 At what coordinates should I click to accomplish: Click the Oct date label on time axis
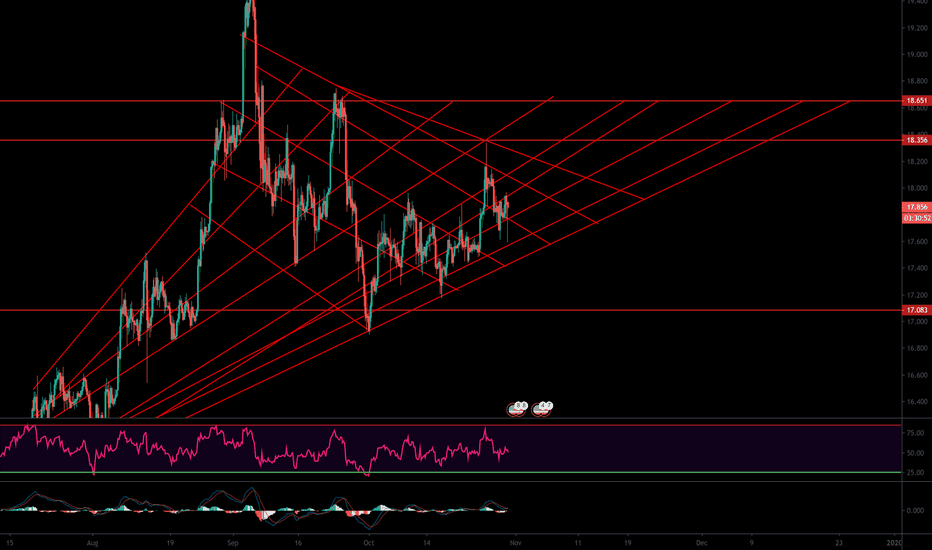click(x=369, y=543)
